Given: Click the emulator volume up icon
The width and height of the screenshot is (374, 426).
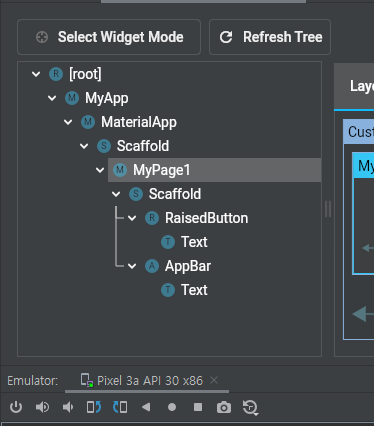Looking at the screenshot, I should 42,407.
